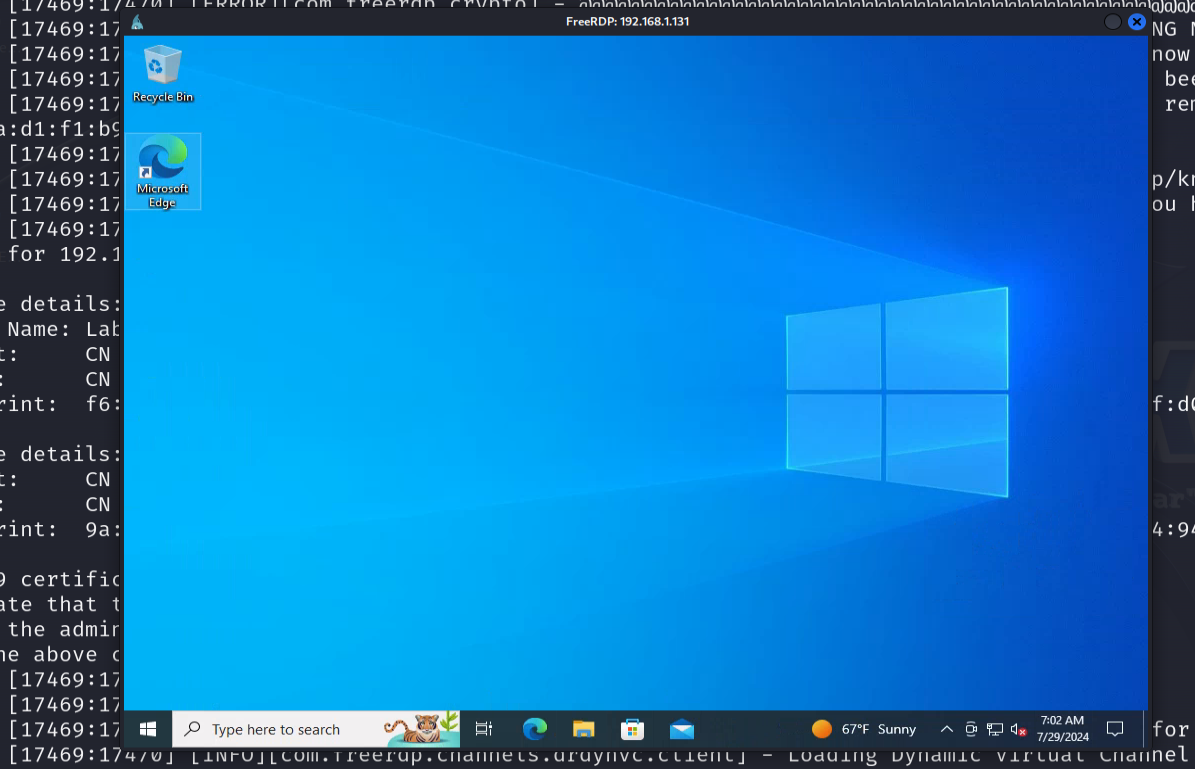
Task: Open the Mail app from the taskbar
Action: pos(682,729)
